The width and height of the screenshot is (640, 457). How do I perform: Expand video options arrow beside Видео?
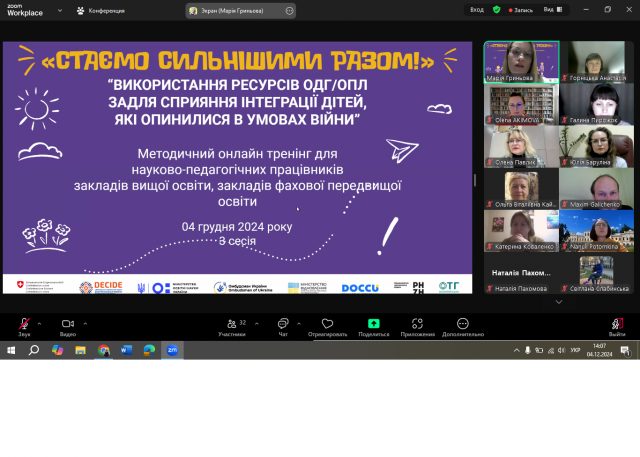[x=85, y=324]
